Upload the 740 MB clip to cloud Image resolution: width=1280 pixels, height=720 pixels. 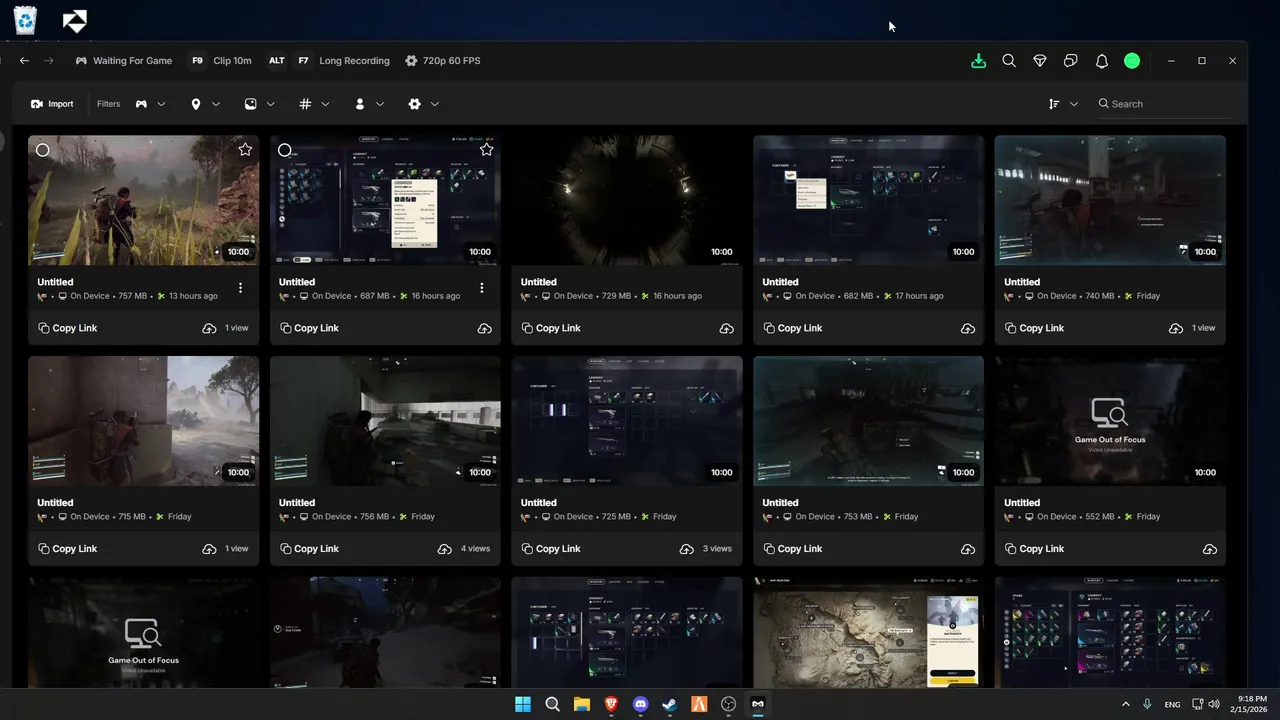(1176, 328)
